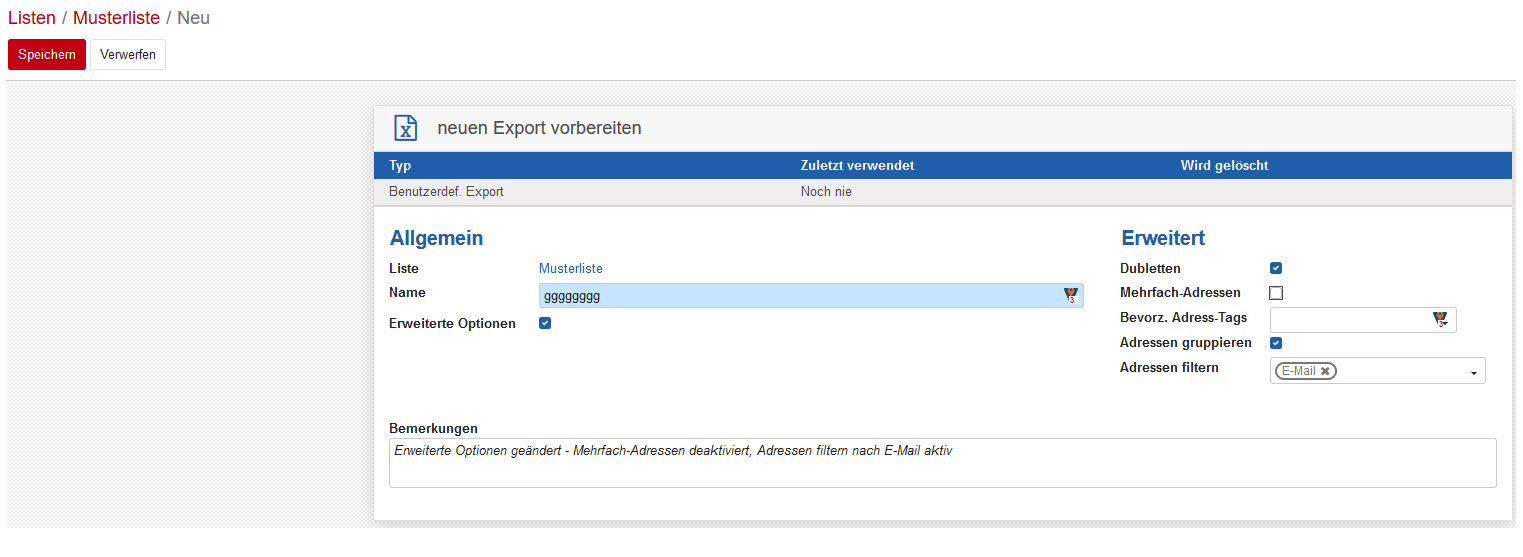Click into the Name text field

pos(800,296)
